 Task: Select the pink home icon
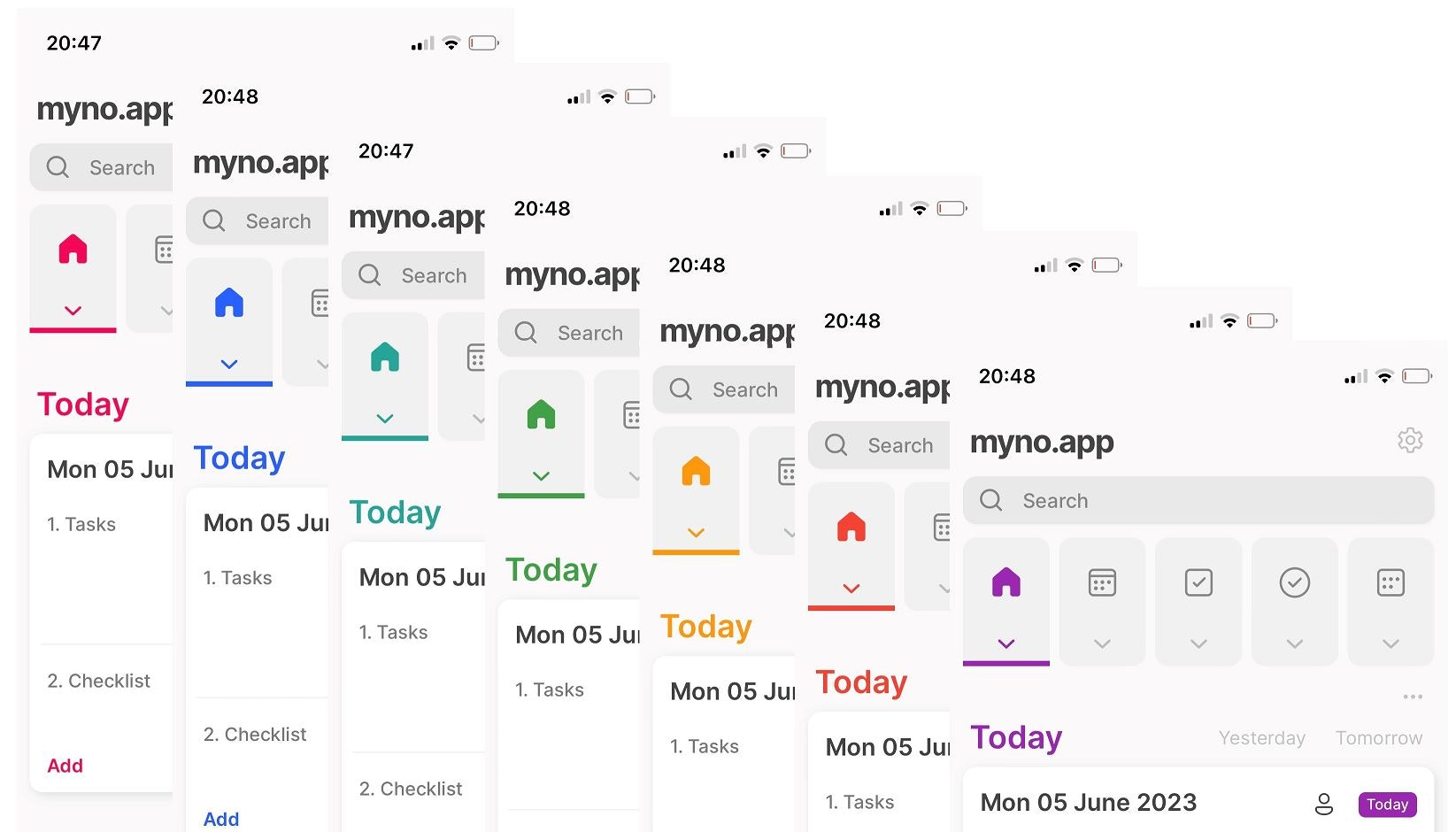click(73, 249)
